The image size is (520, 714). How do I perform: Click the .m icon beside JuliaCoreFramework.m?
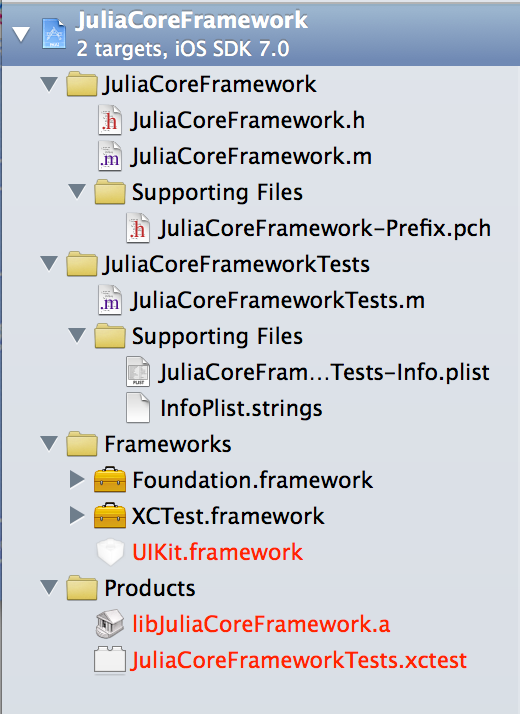click(110, 156)
